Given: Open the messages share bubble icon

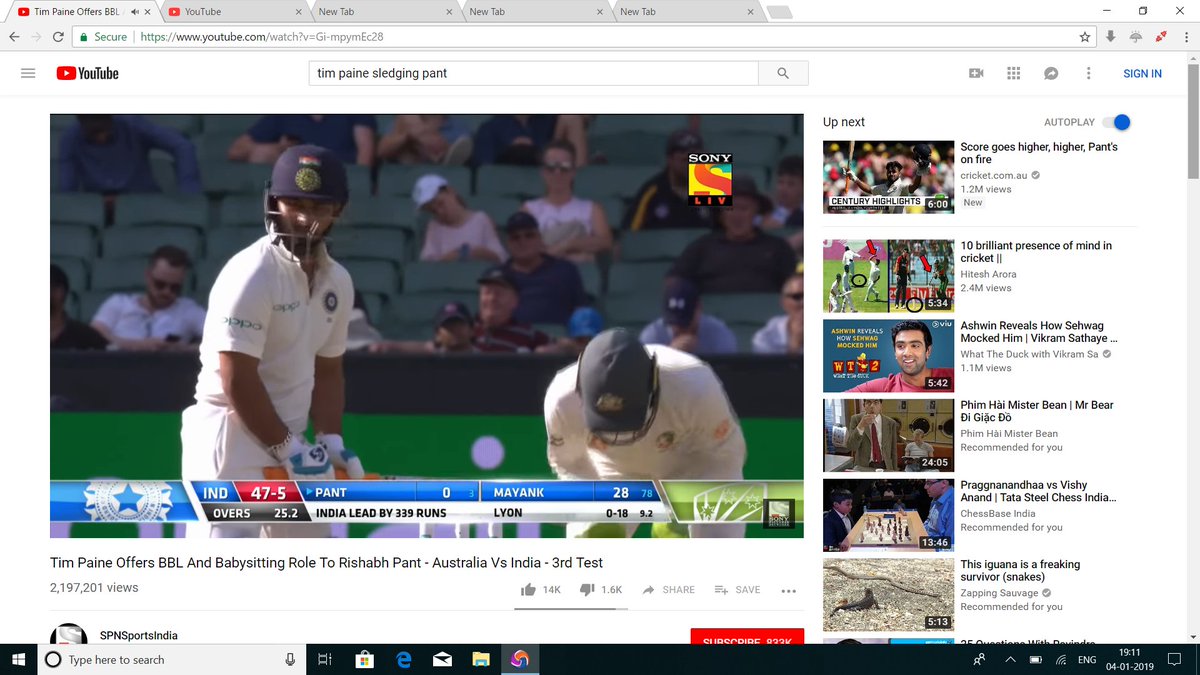Looking at the screenshot, I should click(1051, 73).
